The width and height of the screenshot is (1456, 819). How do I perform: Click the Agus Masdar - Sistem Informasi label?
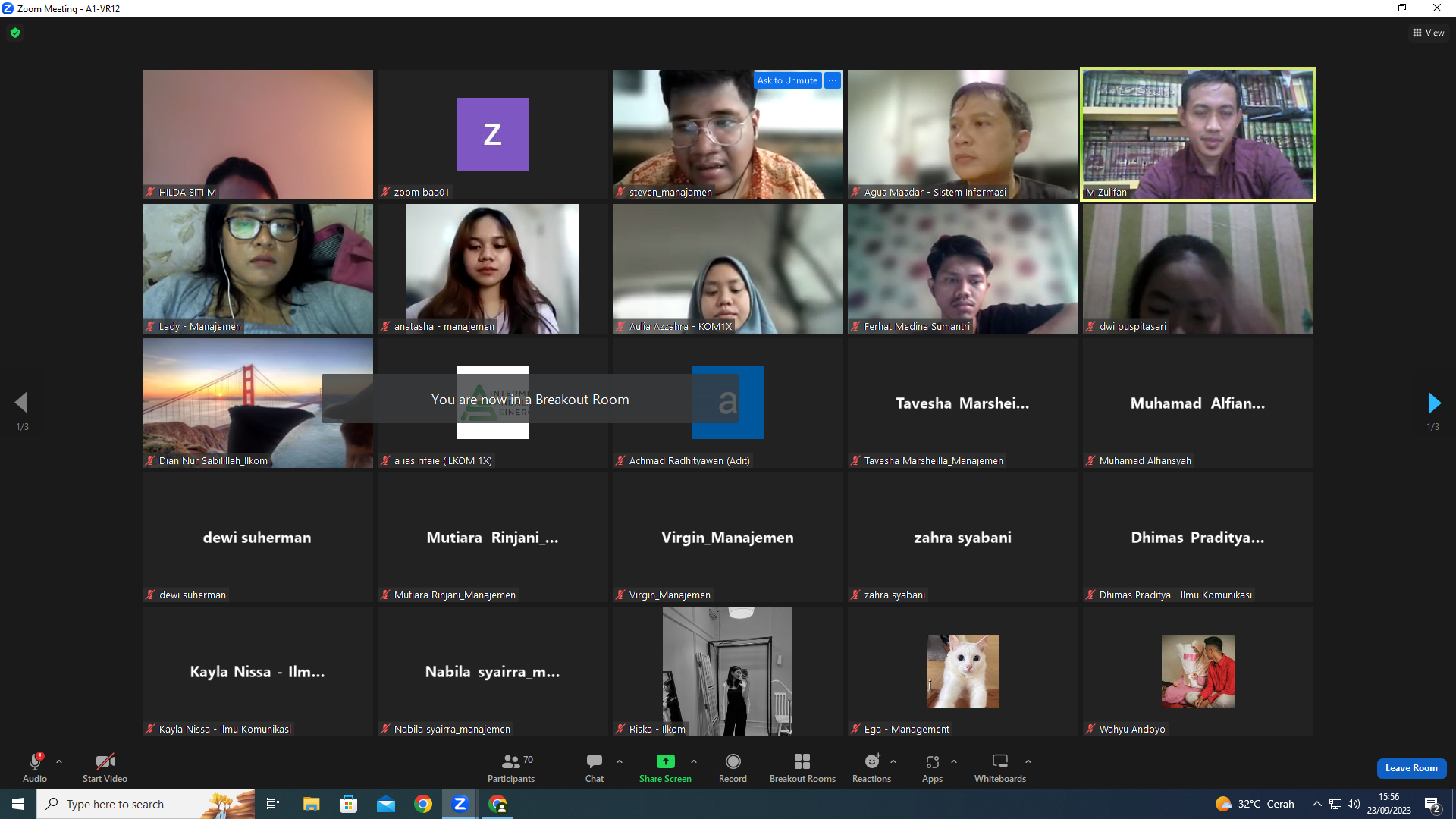coord(935,193)
